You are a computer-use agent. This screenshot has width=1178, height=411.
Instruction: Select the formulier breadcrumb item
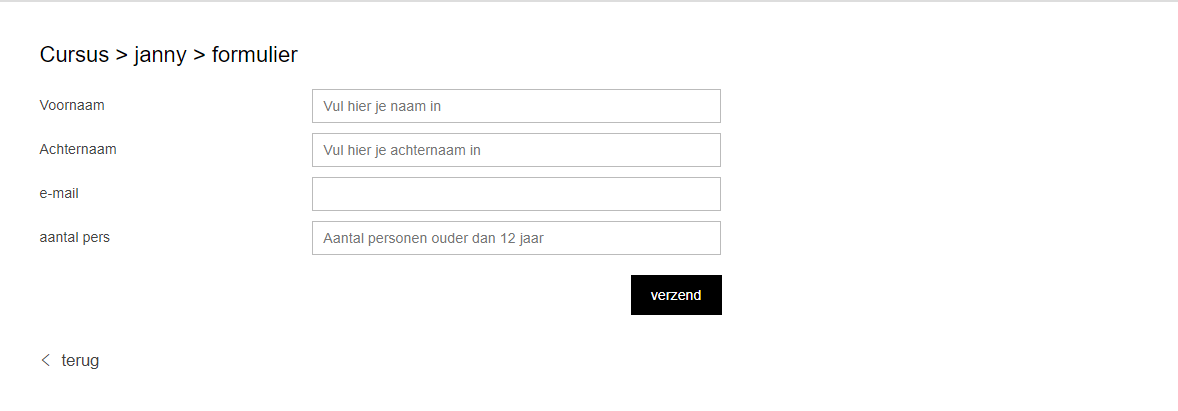point(255,55)
